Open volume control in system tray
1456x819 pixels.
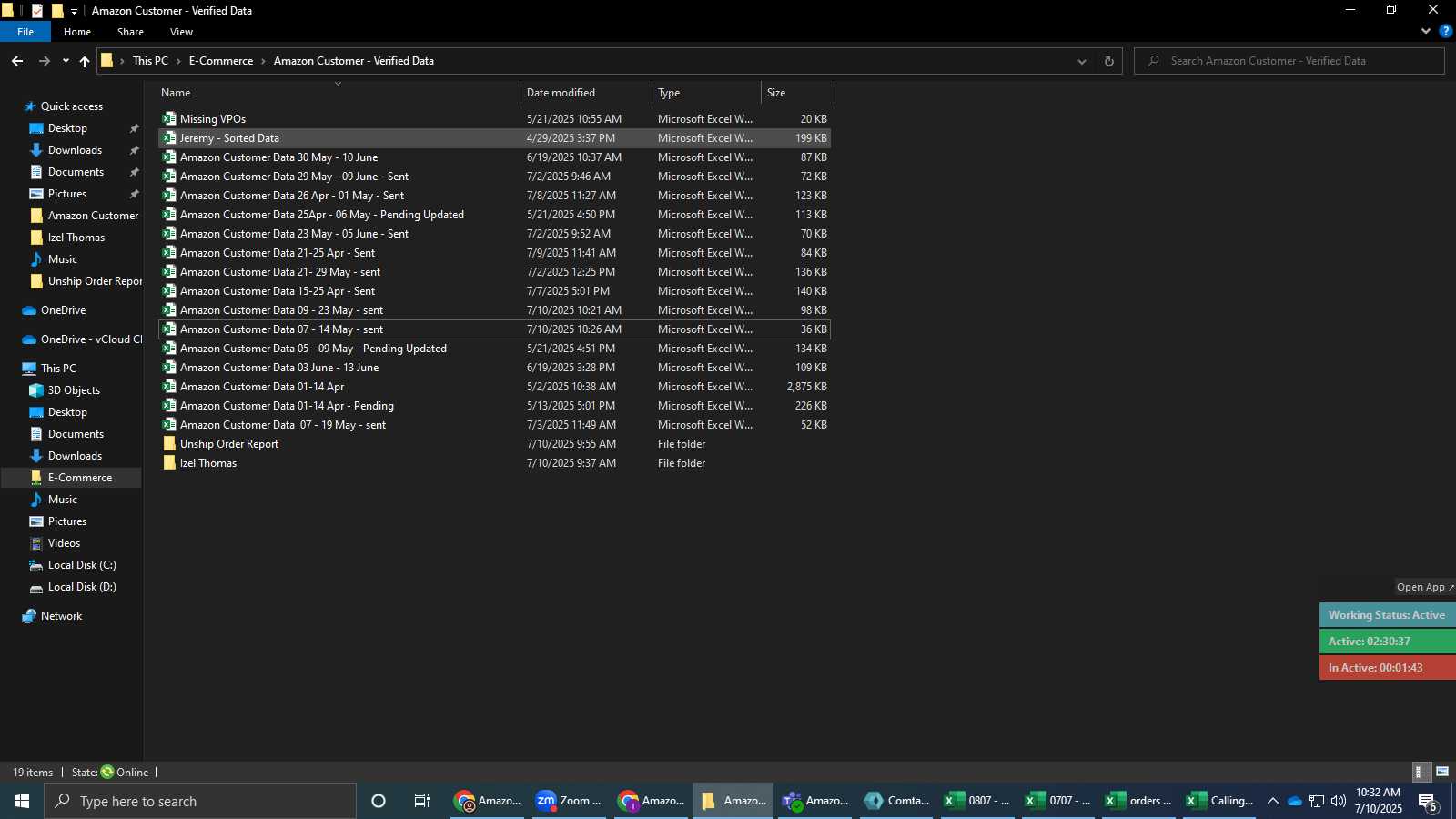coord(1338,801)
